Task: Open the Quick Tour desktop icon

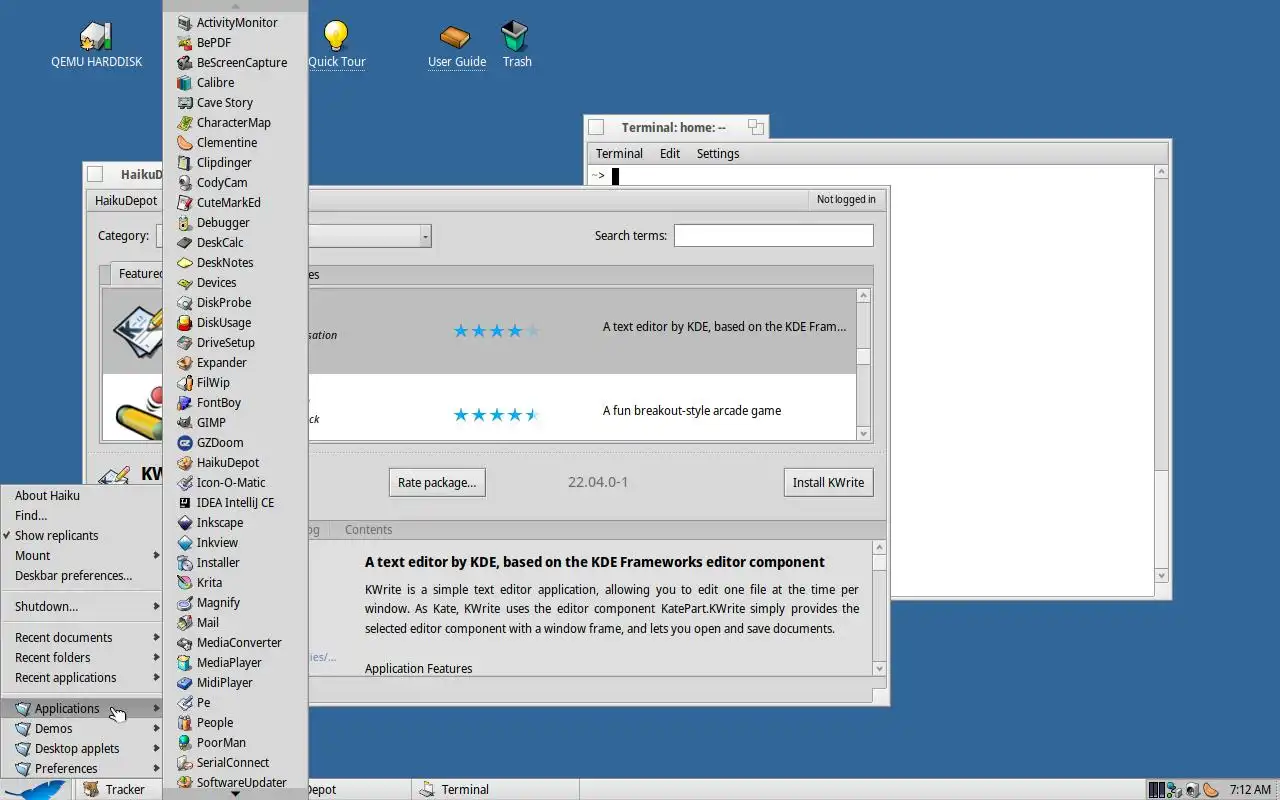Action: tap(336, 45)
